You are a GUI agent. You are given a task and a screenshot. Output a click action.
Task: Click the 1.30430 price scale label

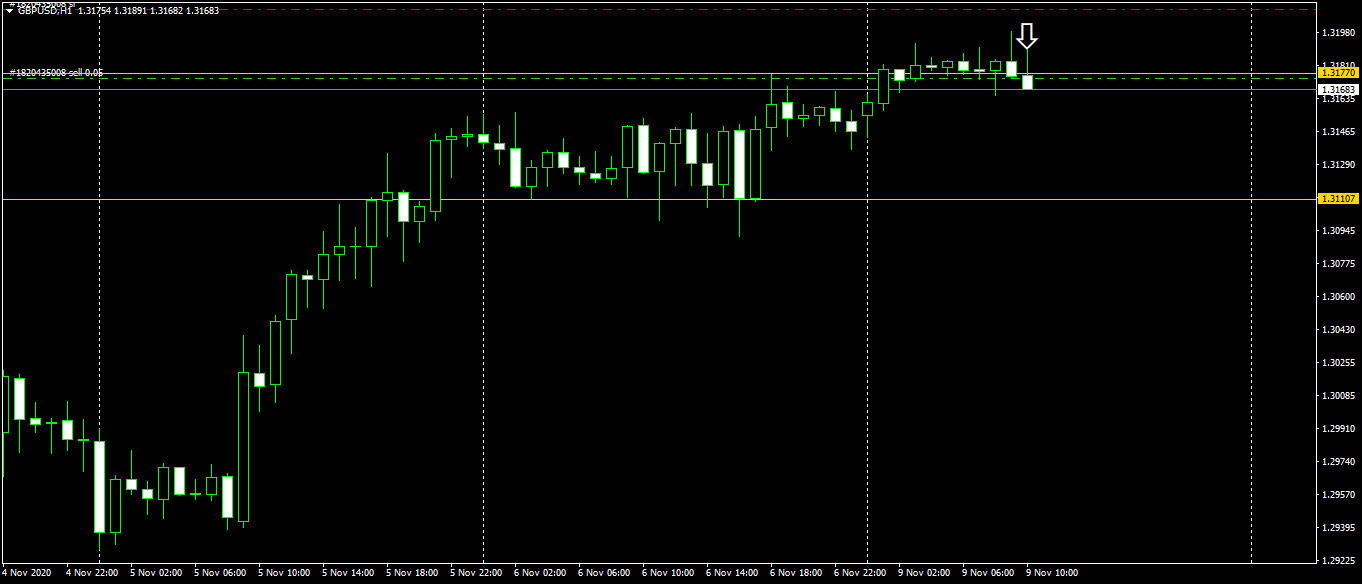click(1338, 329)
